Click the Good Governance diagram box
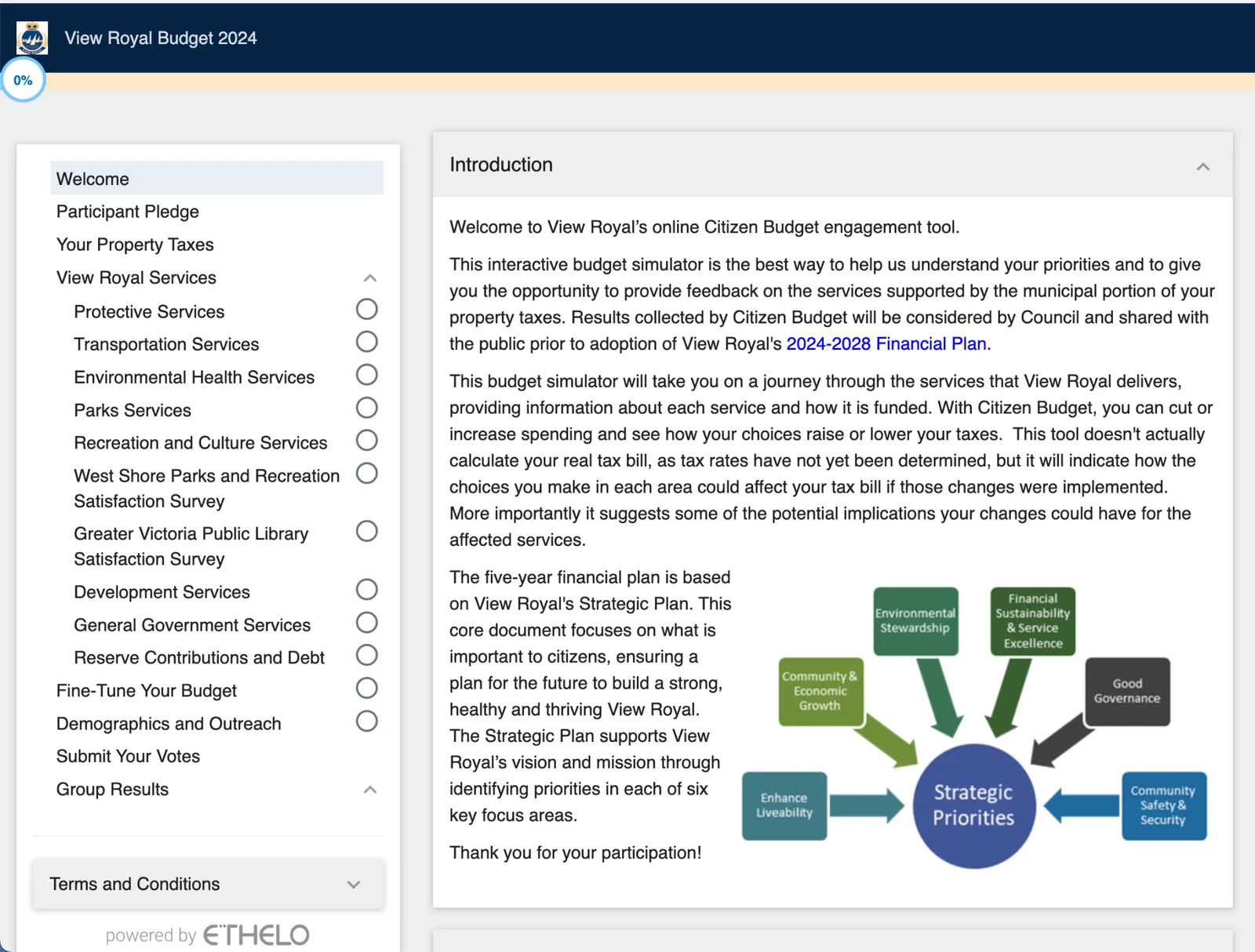 pyautogui.click(x=1127, y=691)
